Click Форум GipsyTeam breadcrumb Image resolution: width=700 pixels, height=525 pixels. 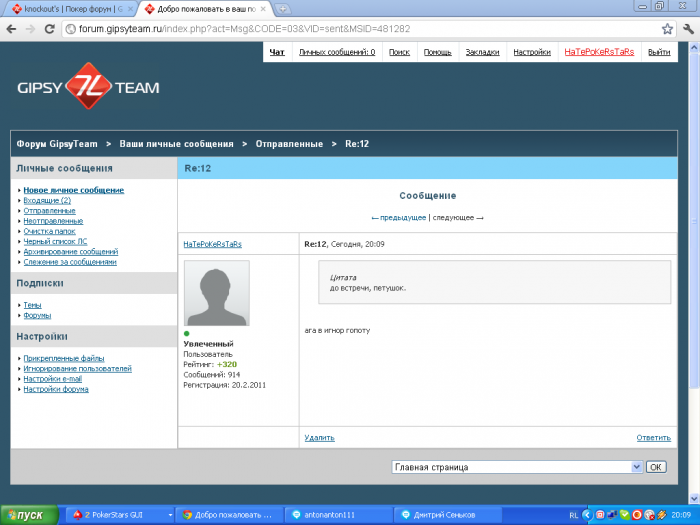57,144
